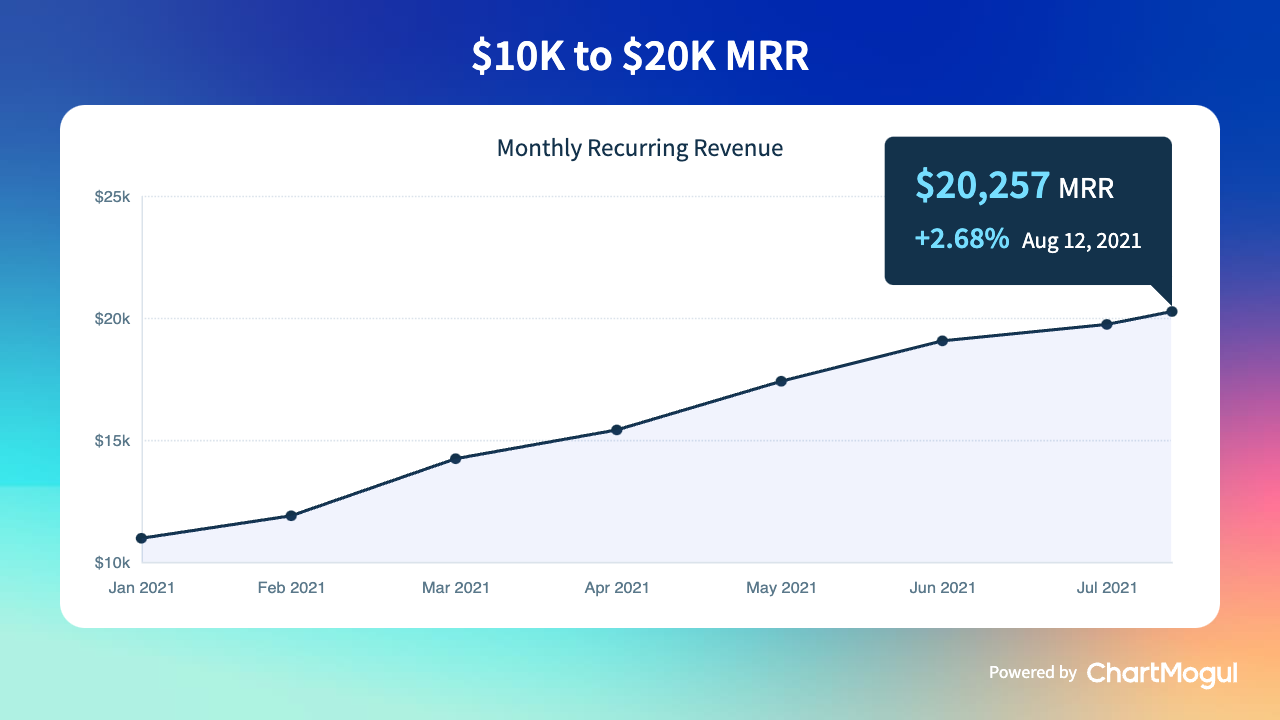Click the +2.68% growth figure in the tooltip
The width and height of the screenshot is (1280, 720).
tap(961, 240)
